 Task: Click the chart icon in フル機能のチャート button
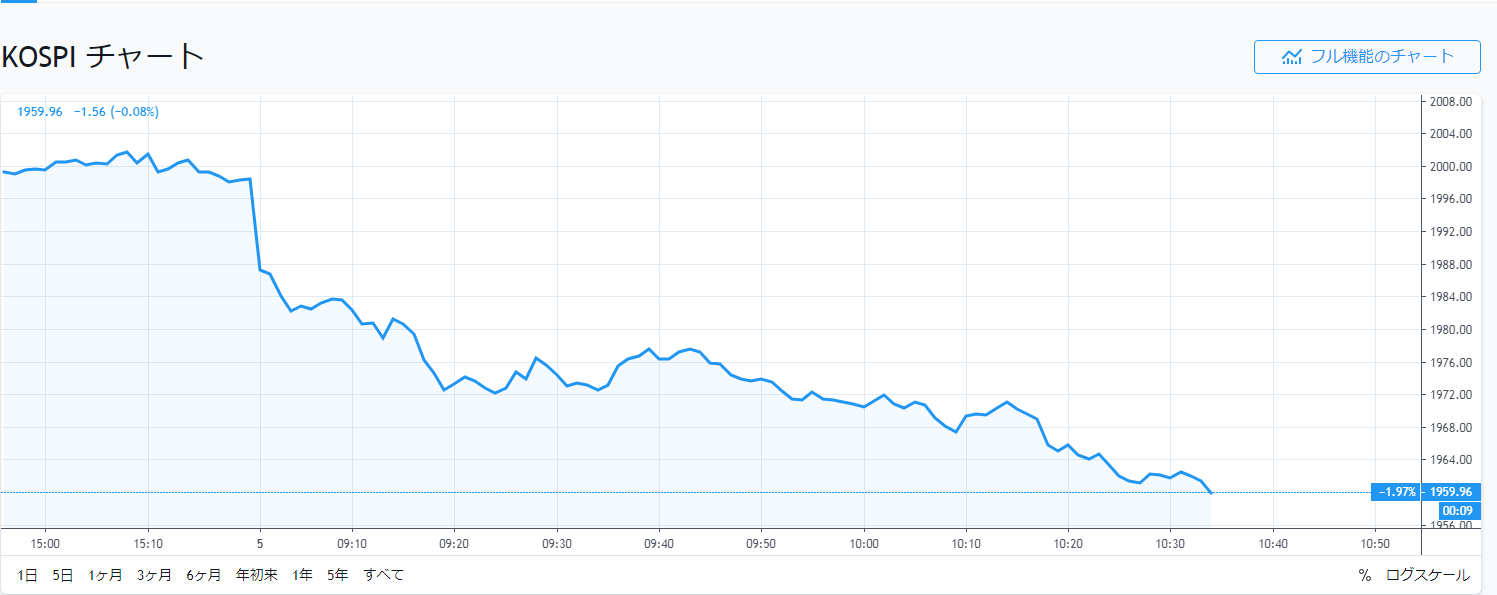pos(1291,57)
